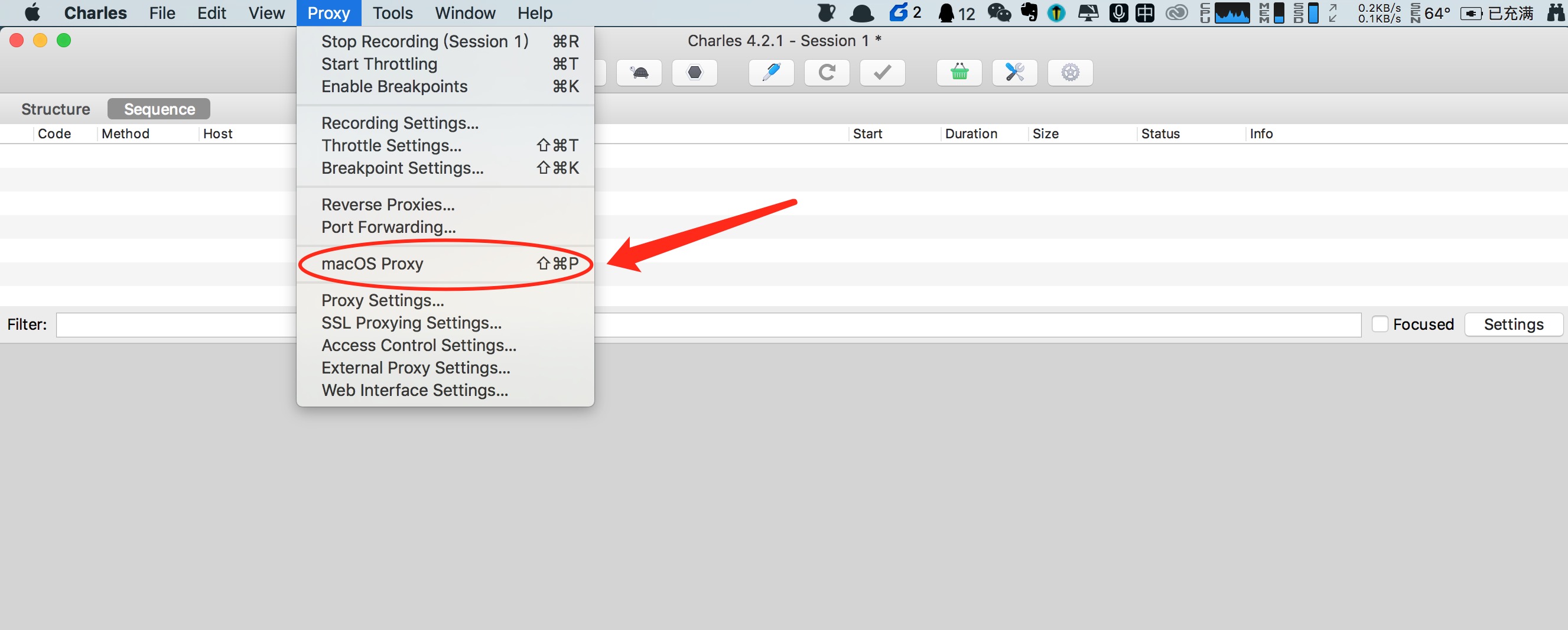Switch to the Sequence tab
1568x630 pixels.
point(159,109)
